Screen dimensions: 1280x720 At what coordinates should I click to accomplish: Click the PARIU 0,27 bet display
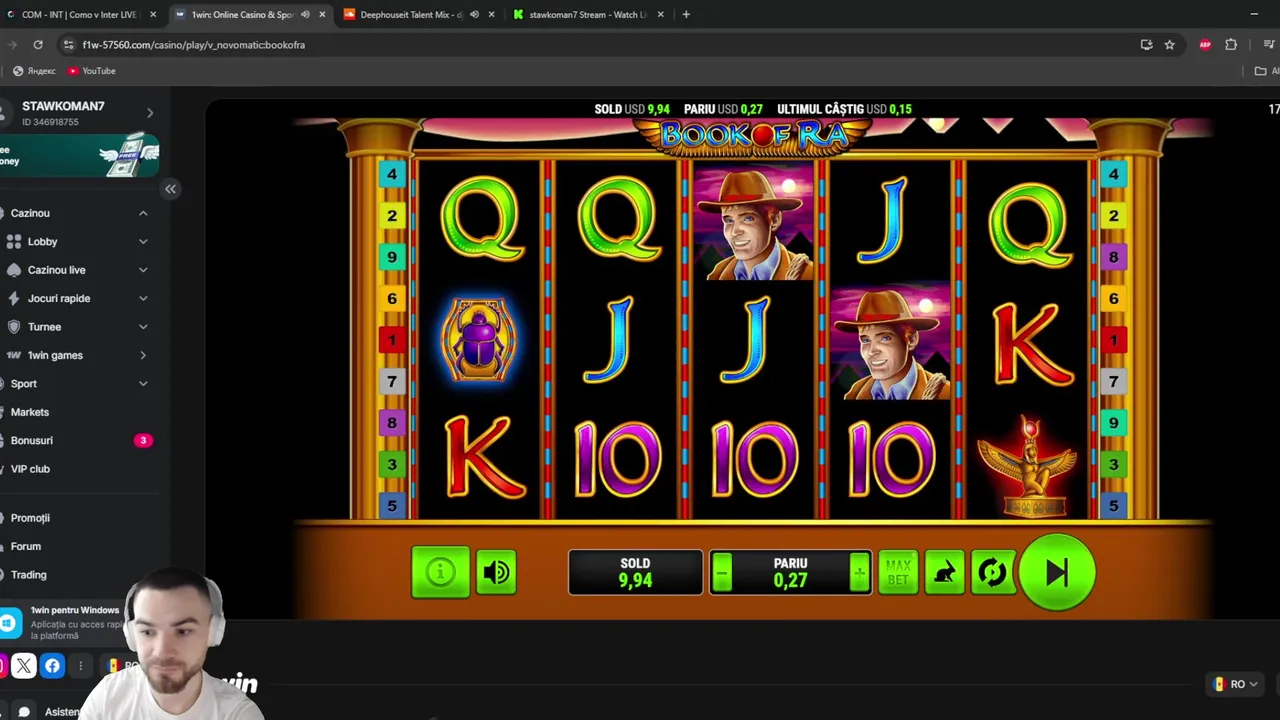pos(790,573)
